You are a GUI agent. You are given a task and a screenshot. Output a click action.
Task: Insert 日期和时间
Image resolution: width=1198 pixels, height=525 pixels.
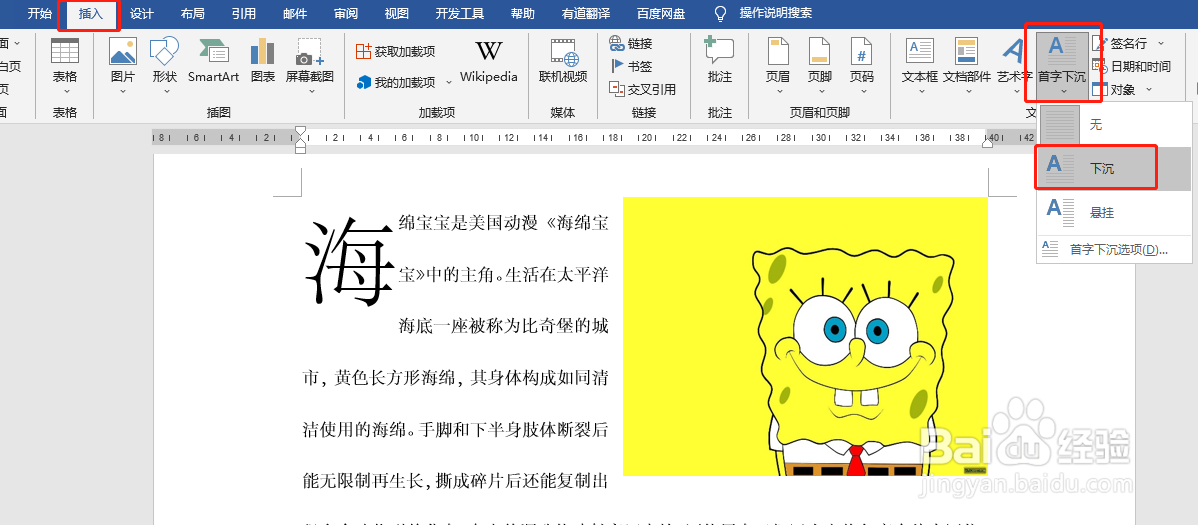point(1132,66)
